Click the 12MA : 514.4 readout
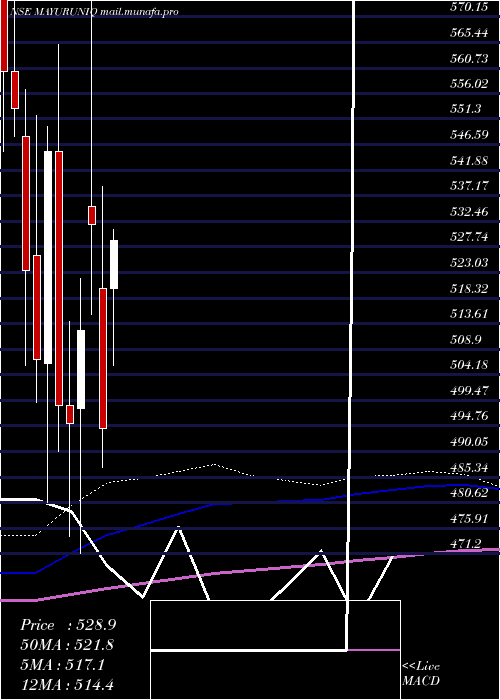 pos(69,684)
